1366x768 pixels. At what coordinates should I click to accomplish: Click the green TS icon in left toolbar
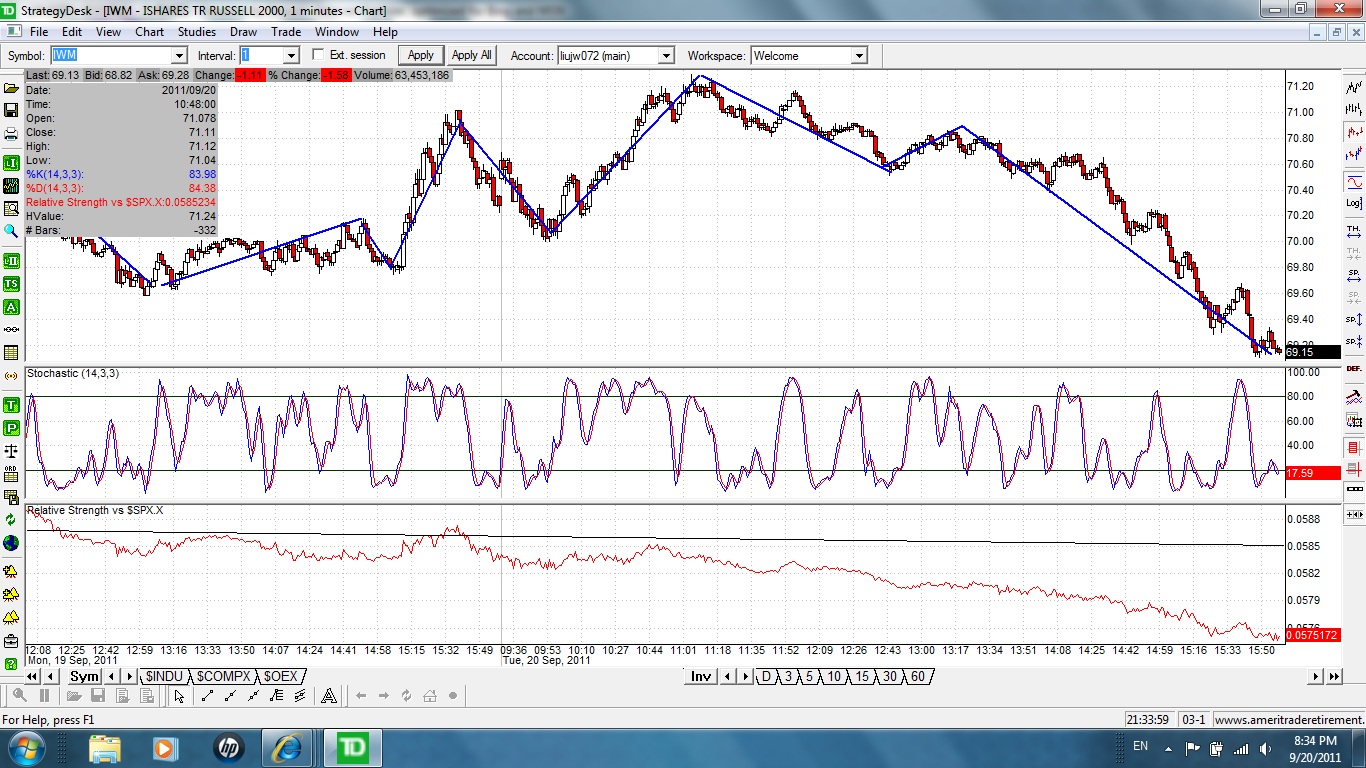pos(11,284)
